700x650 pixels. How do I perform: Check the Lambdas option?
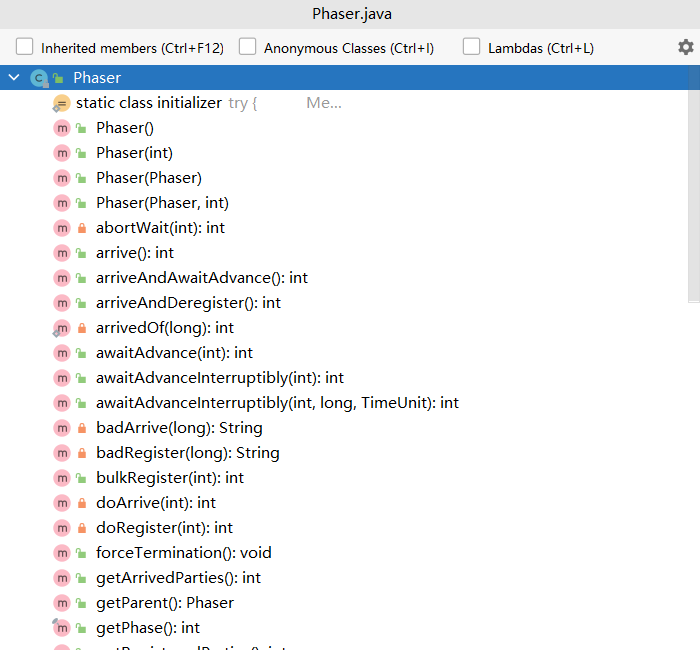pyautogui.click(x=471, y=47)
